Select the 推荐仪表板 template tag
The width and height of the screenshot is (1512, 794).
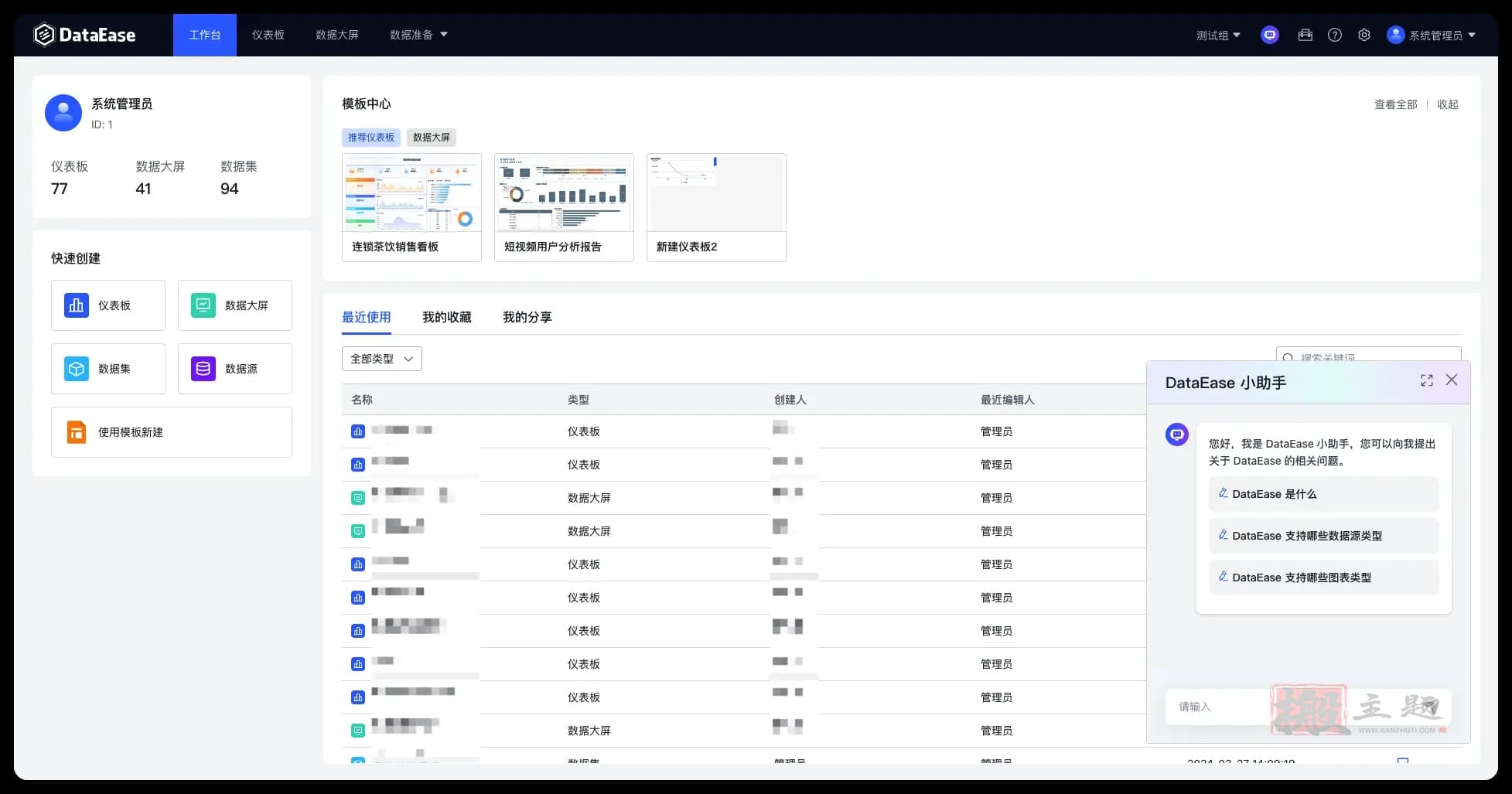[x=371, y=138]
